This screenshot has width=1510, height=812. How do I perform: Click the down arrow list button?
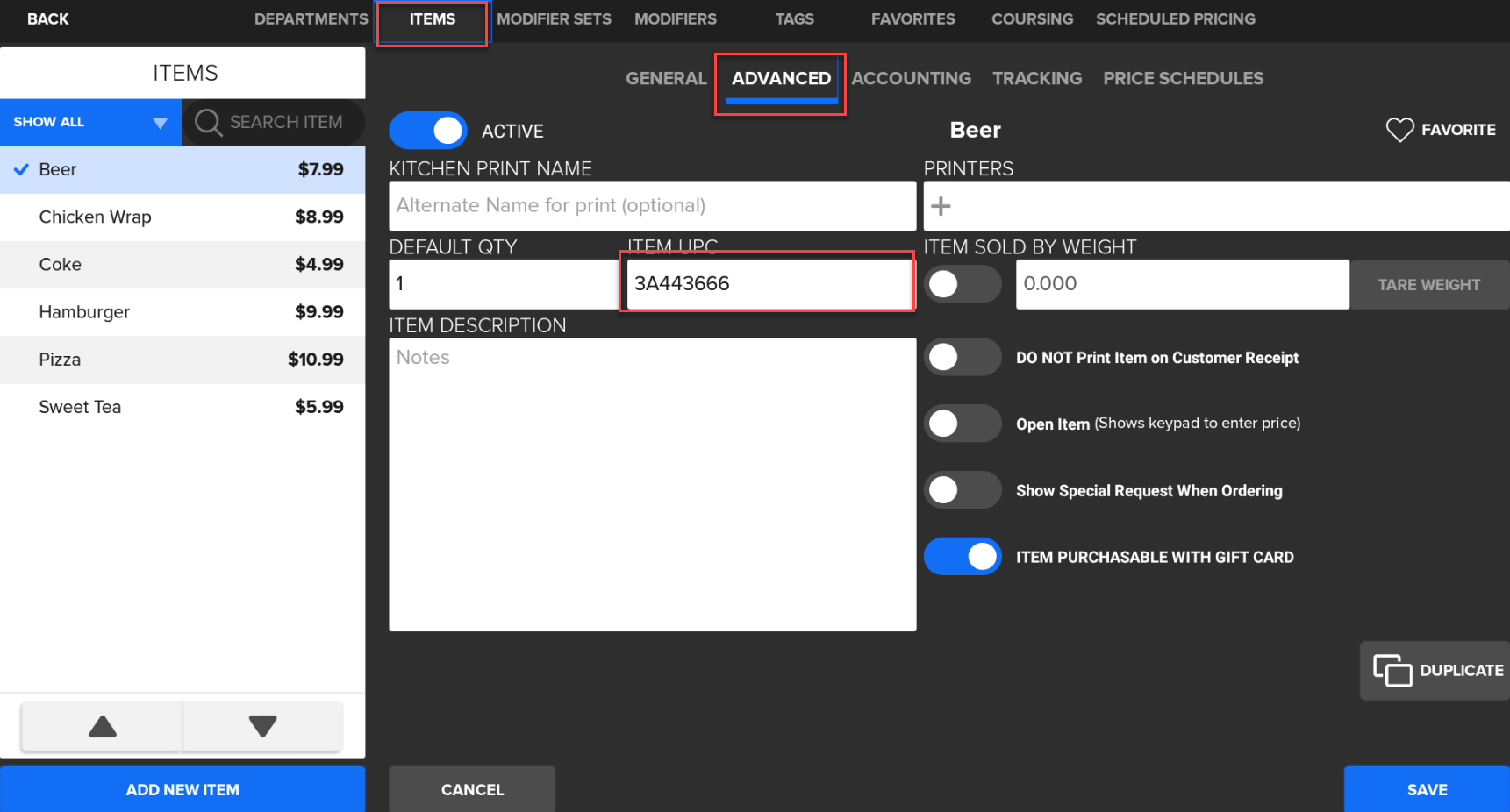click(262, 726)
